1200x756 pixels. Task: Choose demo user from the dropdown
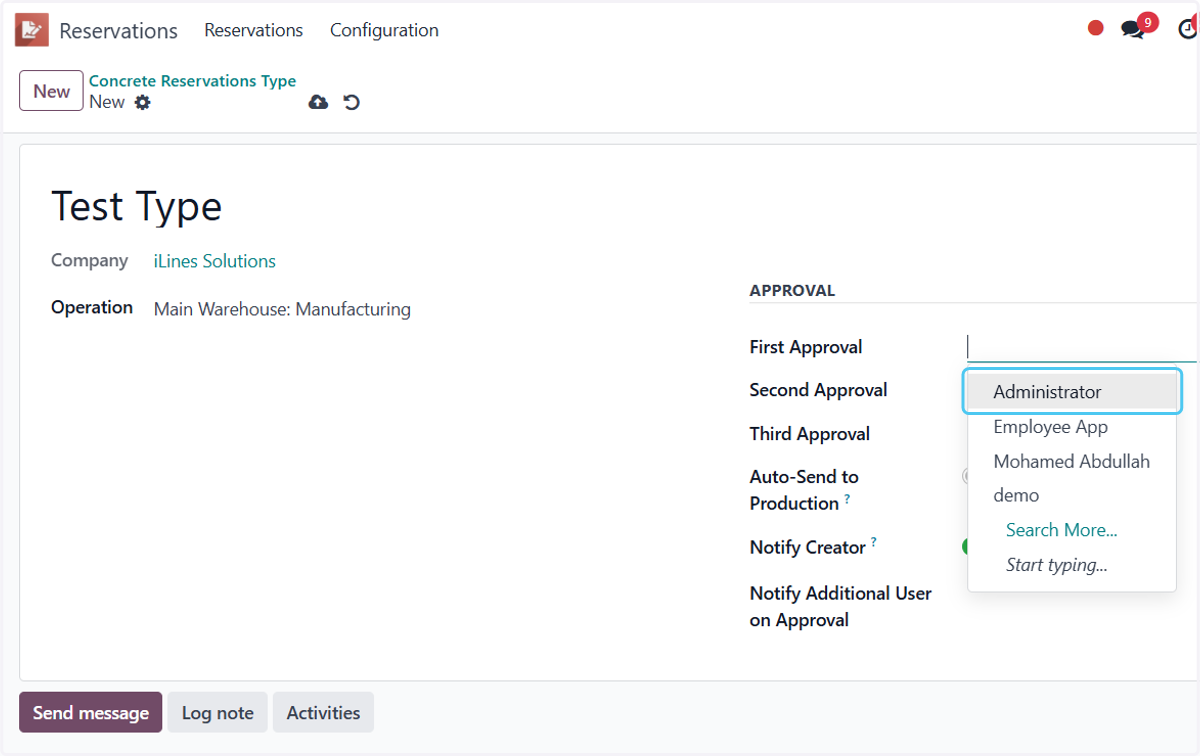[1072, 495]
